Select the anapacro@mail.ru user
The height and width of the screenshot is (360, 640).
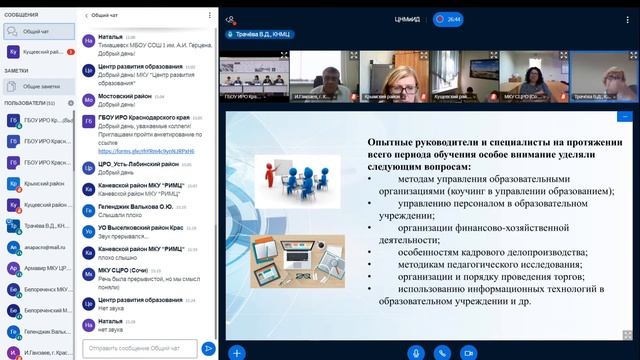click(x=39, y=247)
